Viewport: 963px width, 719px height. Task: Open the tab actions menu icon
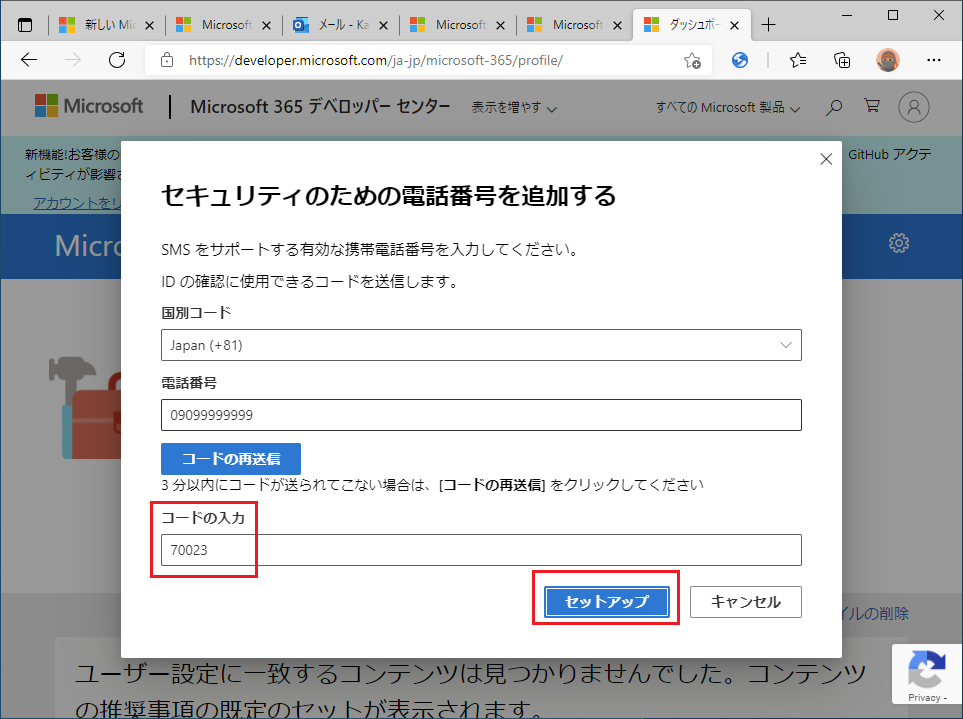pyautogui.click(x=25, y=25)
